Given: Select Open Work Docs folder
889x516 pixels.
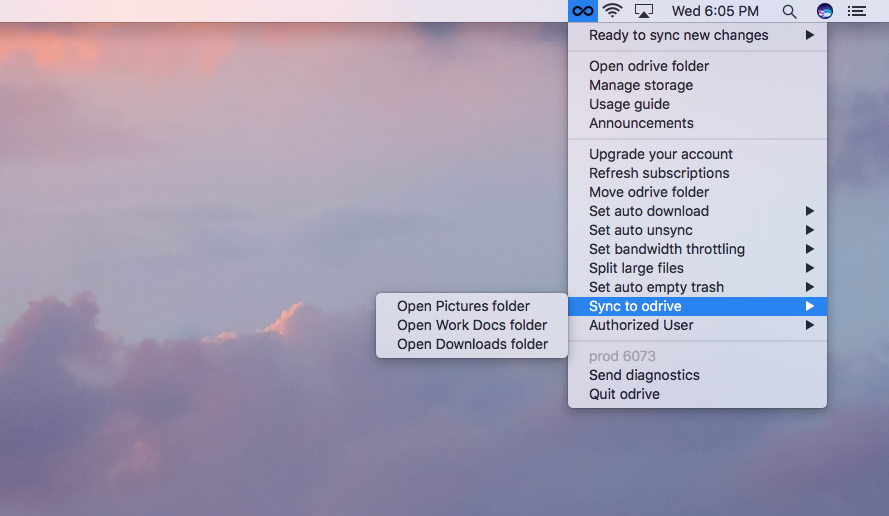Looking at the screenshot, I should pyautogui.click(x=472, y=325).
